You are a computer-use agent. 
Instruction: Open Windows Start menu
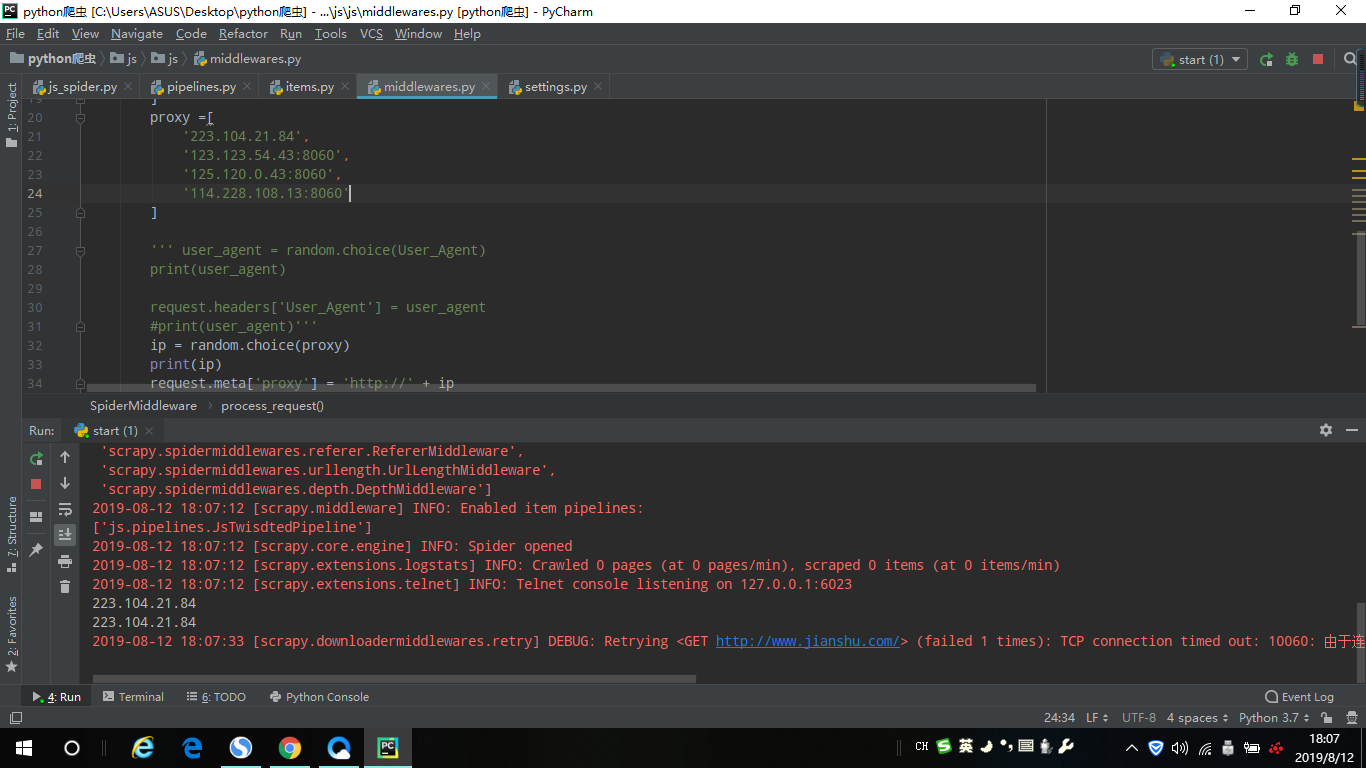coord(23,747)
